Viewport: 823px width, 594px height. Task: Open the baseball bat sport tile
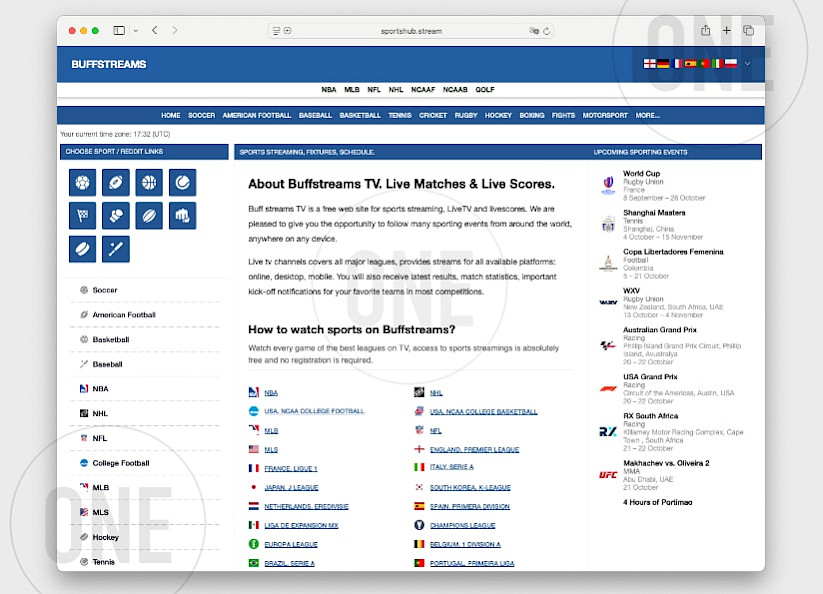[x=116, y=249]
